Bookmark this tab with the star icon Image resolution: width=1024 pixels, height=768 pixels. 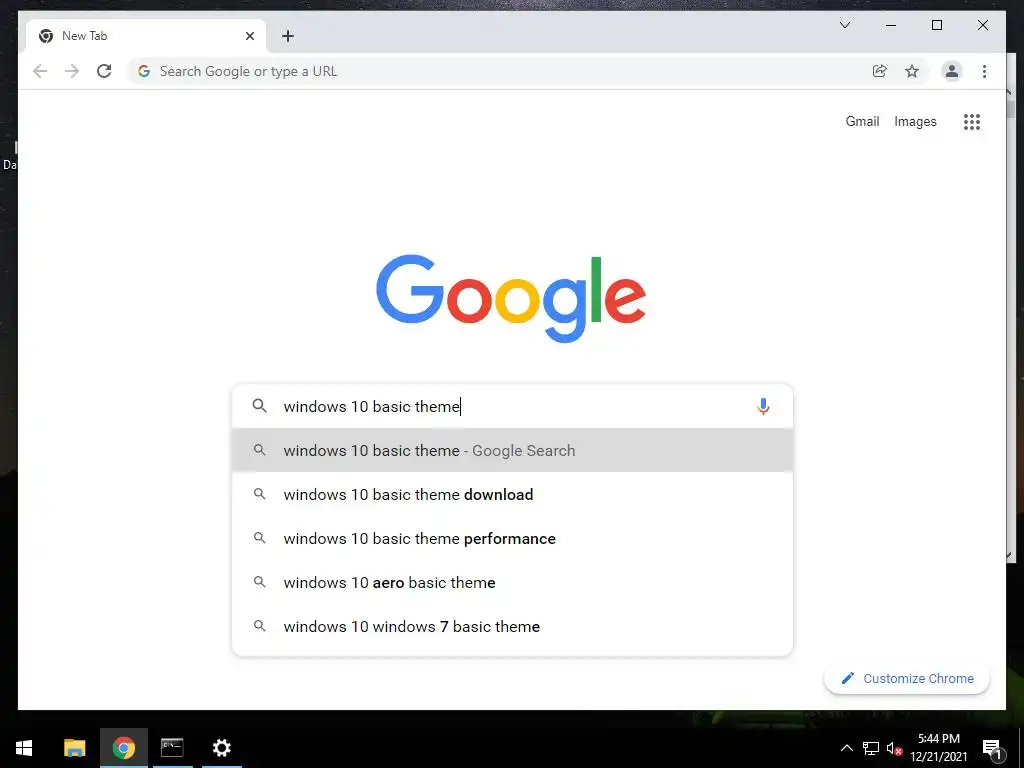[912, 71]
